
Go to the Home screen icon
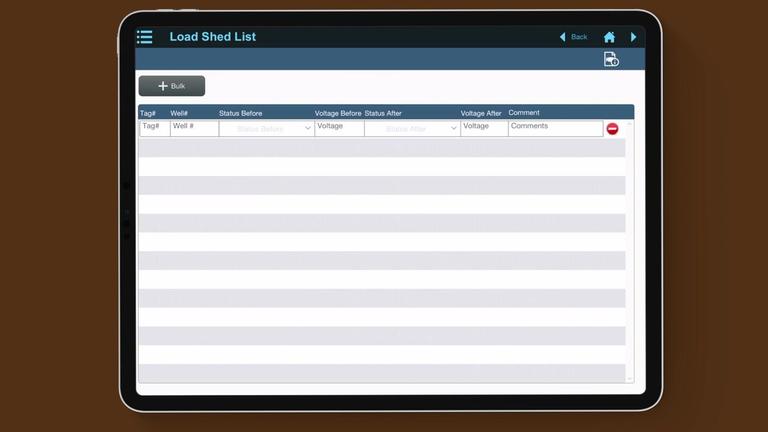point(609,37)
